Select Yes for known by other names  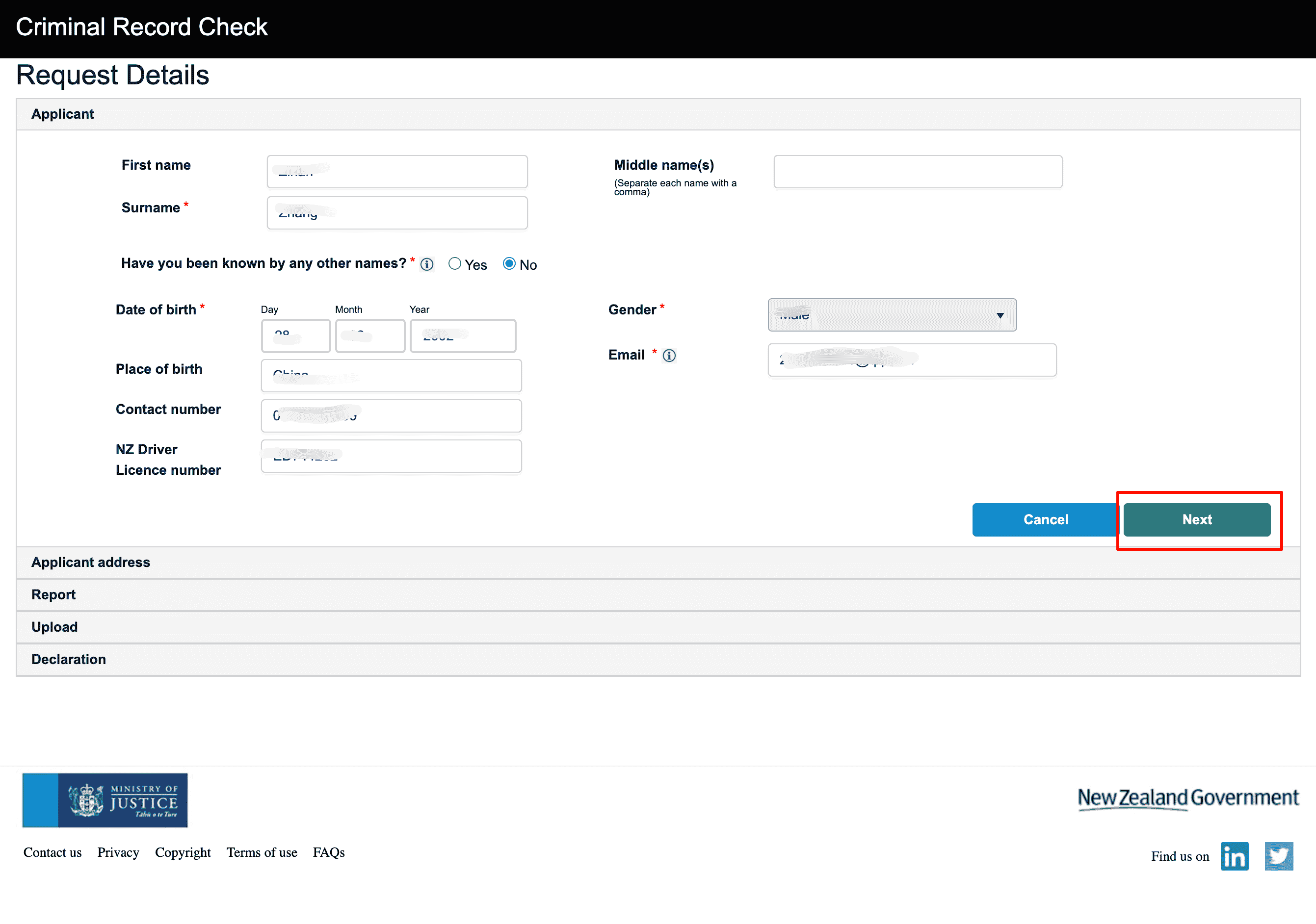454,263
